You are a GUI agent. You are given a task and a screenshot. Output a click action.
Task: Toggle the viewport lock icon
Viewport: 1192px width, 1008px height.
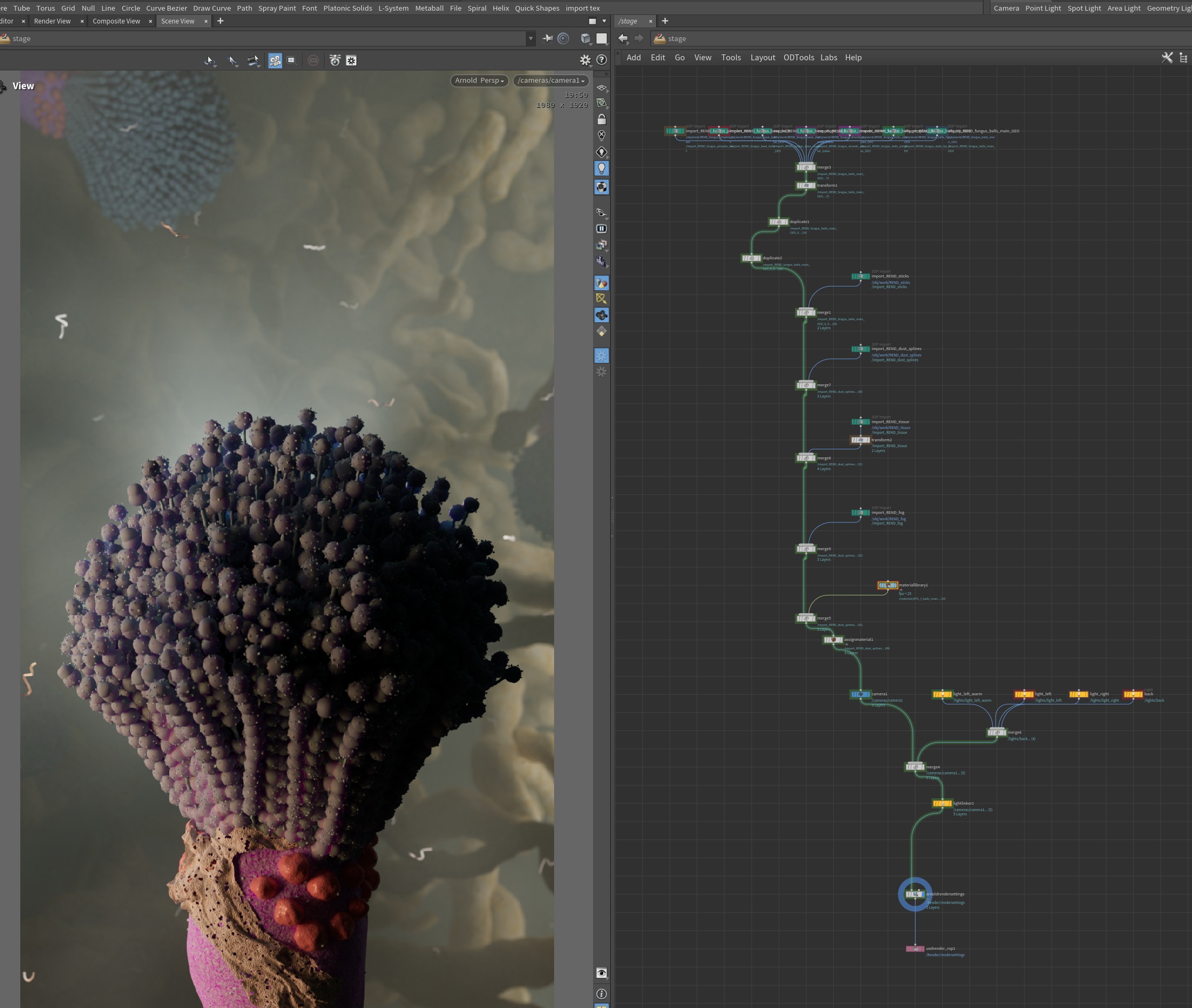click(602, 120)
